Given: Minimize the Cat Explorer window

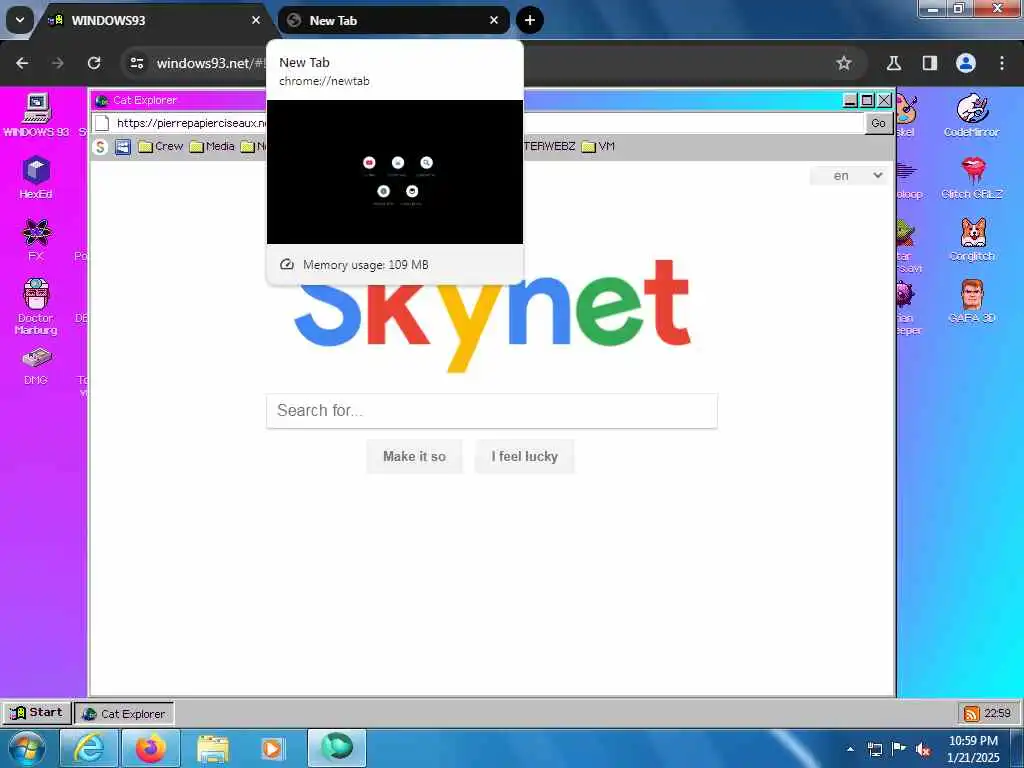Looking at the screenshot, I should [850, 100].
